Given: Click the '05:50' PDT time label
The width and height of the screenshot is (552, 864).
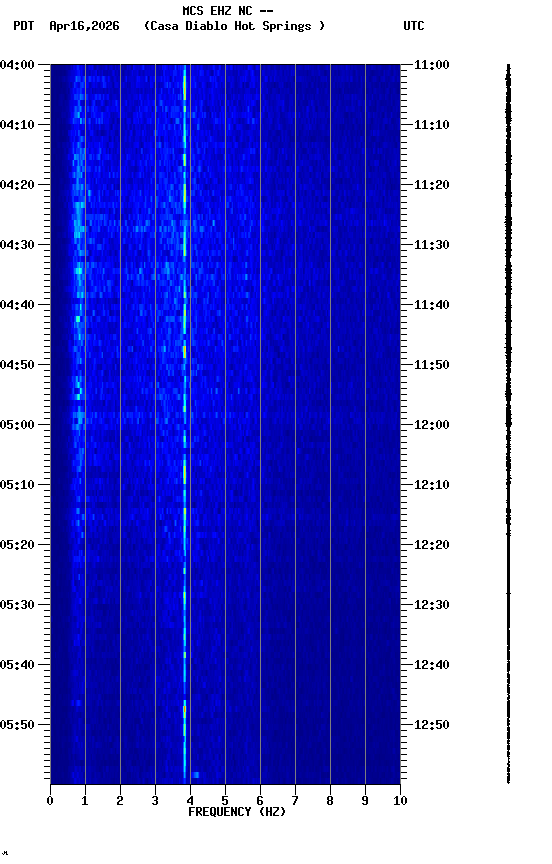Looking at the screenshot, I should 17,725.
